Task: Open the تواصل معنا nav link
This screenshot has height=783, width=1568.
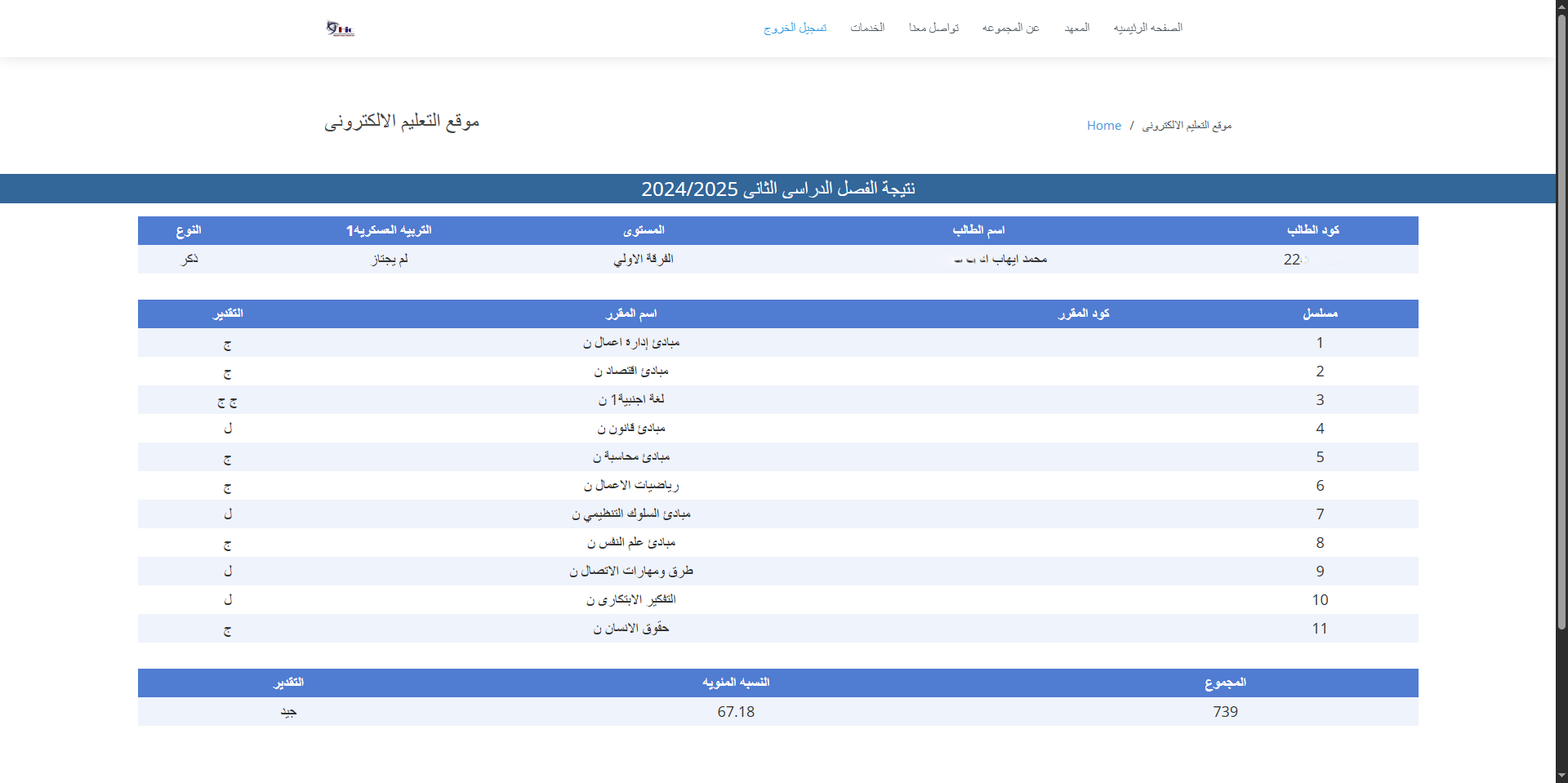Action: tap(933, 28)
